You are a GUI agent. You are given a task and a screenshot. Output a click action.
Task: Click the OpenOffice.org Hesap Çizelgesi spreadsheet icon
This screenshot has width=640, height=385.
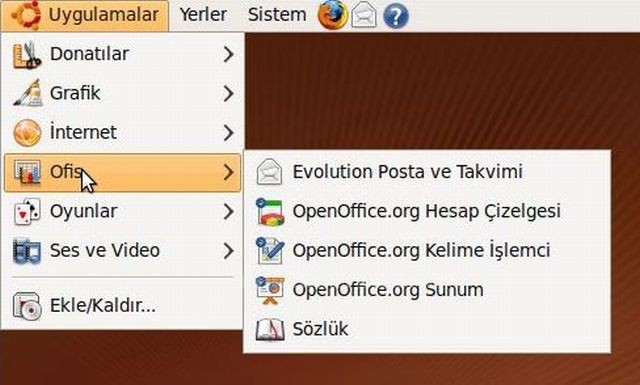[x=269, y=211]
